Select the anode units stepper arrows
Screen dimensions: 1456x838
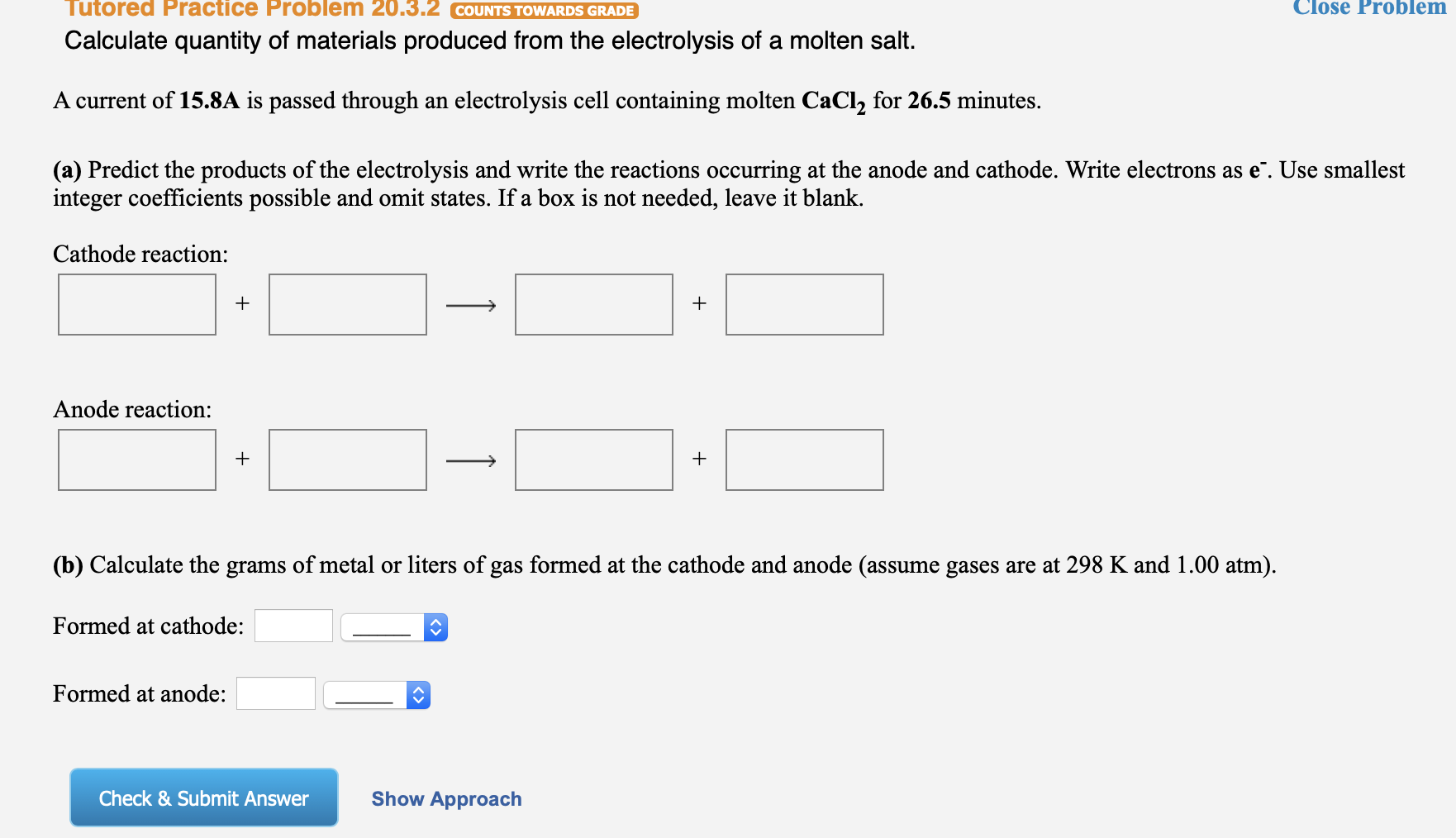coord(420,694)
